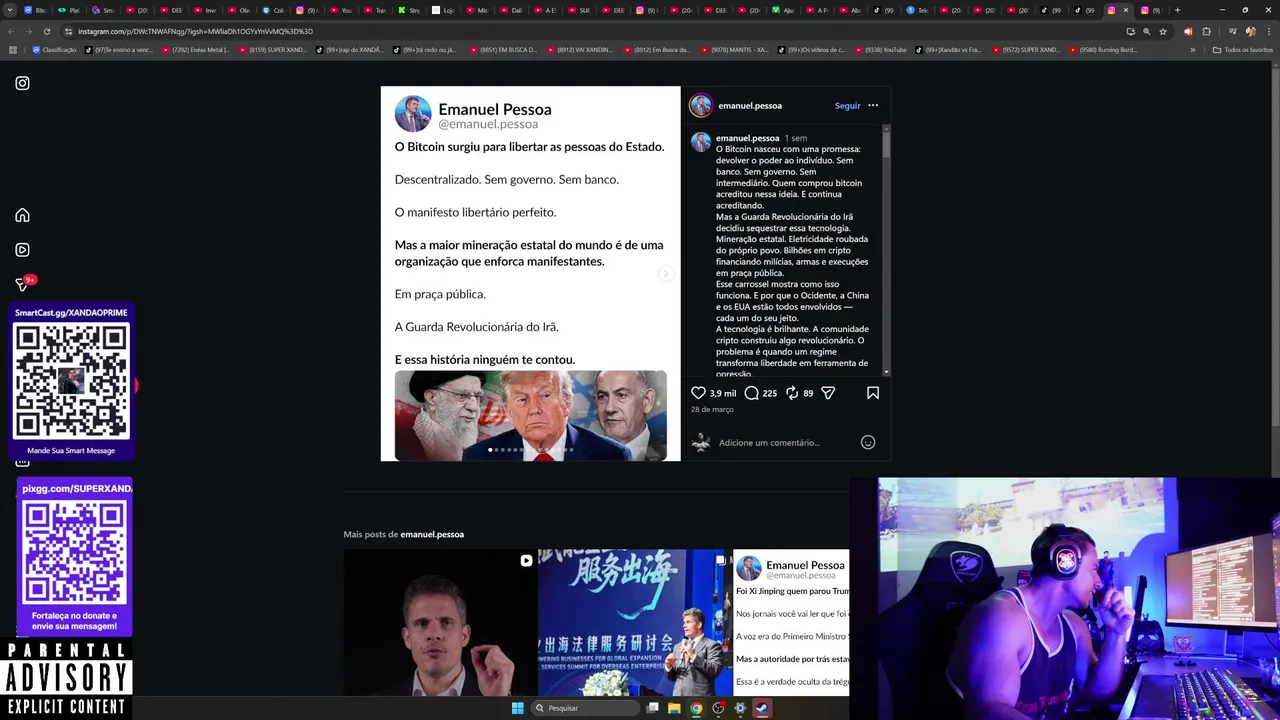Open the Chinese summit stage post thumbnail
1280x720 pixels.
(x=635, y=622)
